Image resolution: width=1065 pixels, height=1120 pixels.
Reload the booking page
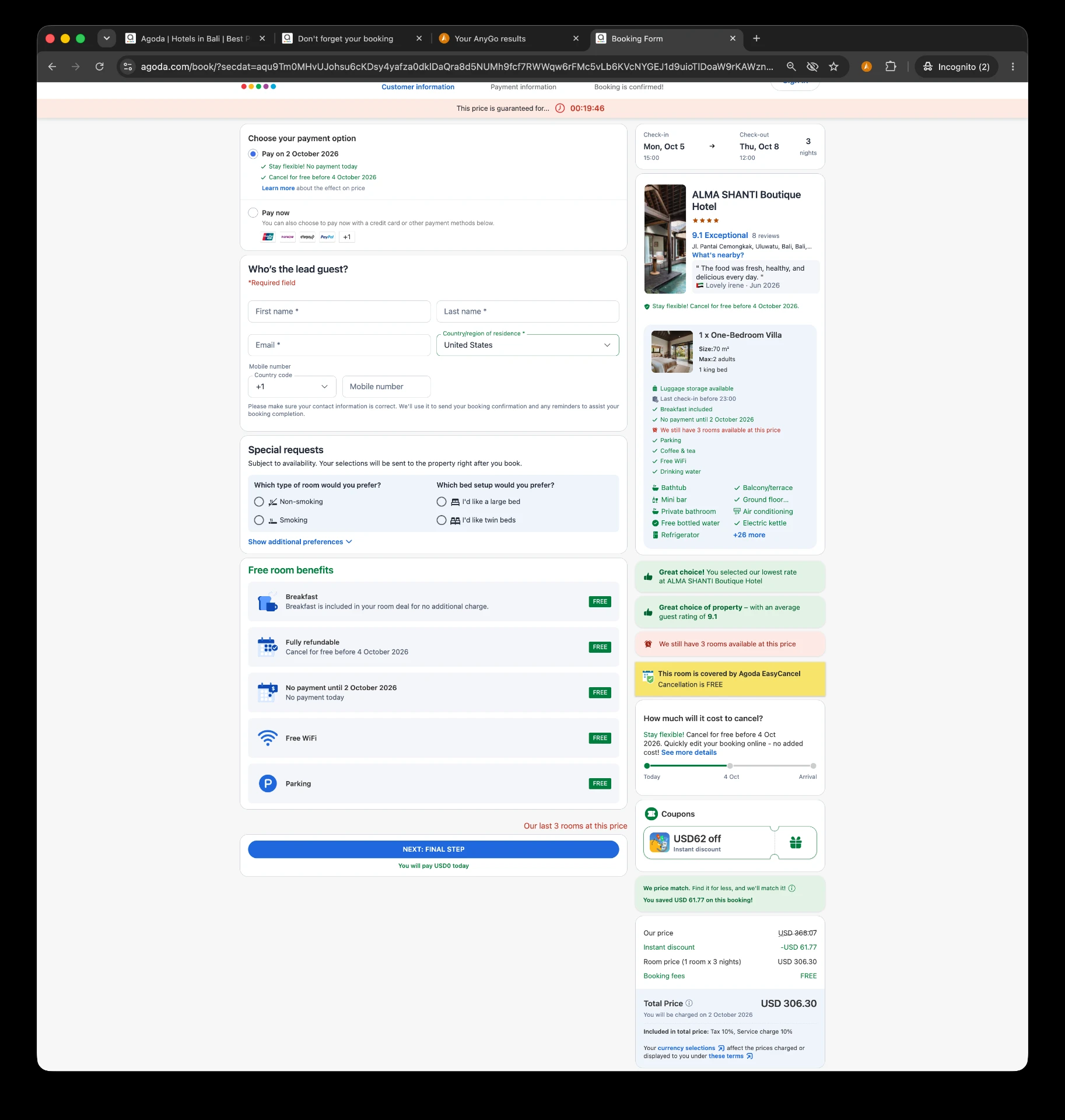[100, 66]
